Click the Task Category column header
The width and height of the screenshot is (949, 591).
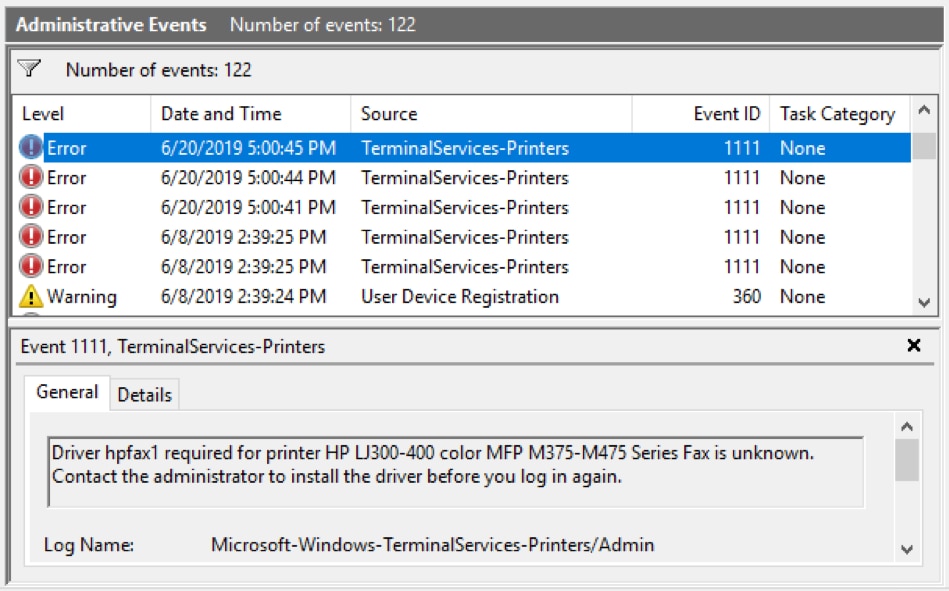tap(837, 114)
